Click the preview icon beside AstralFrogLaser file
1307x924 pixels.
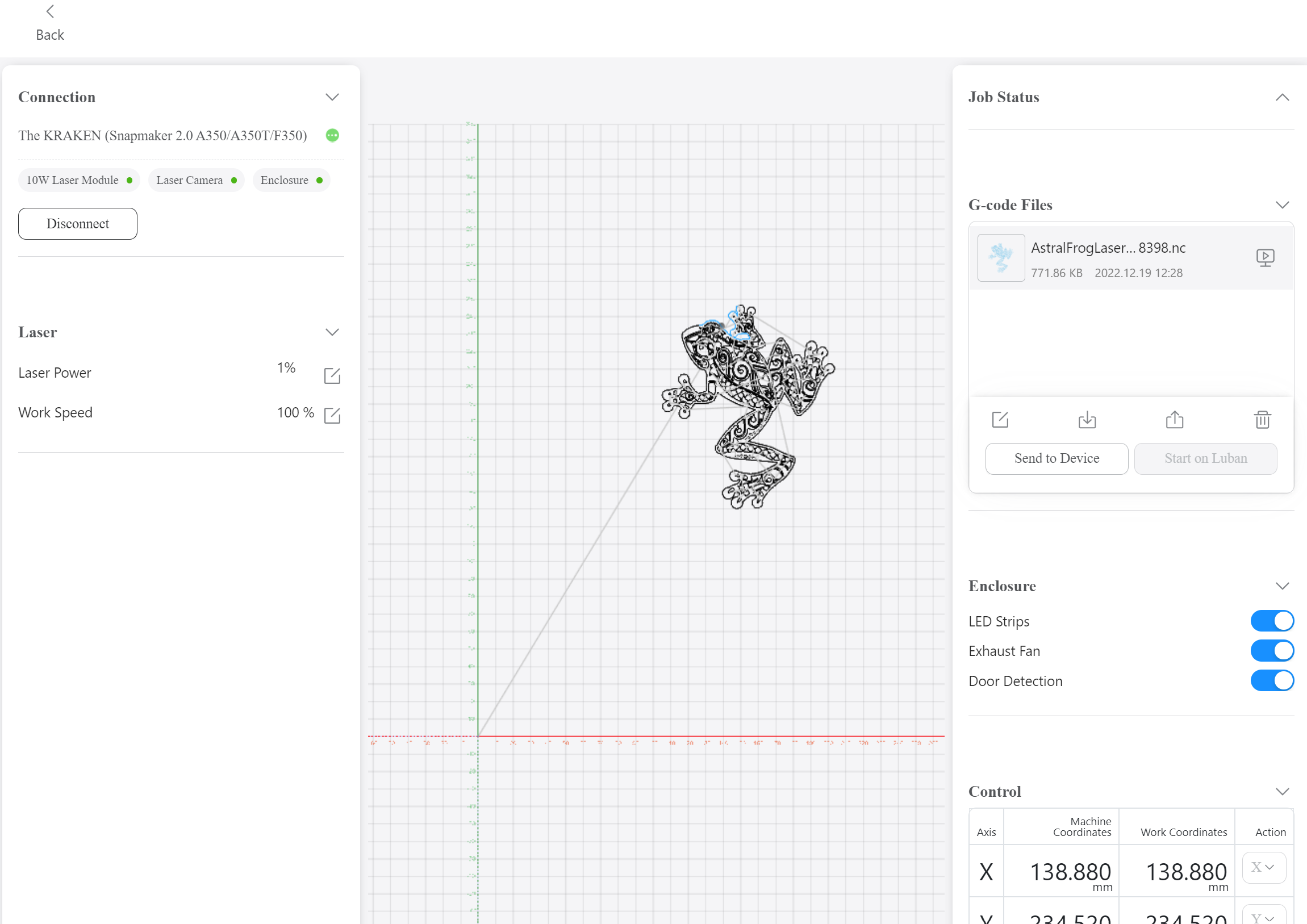tap(1265, 257)
